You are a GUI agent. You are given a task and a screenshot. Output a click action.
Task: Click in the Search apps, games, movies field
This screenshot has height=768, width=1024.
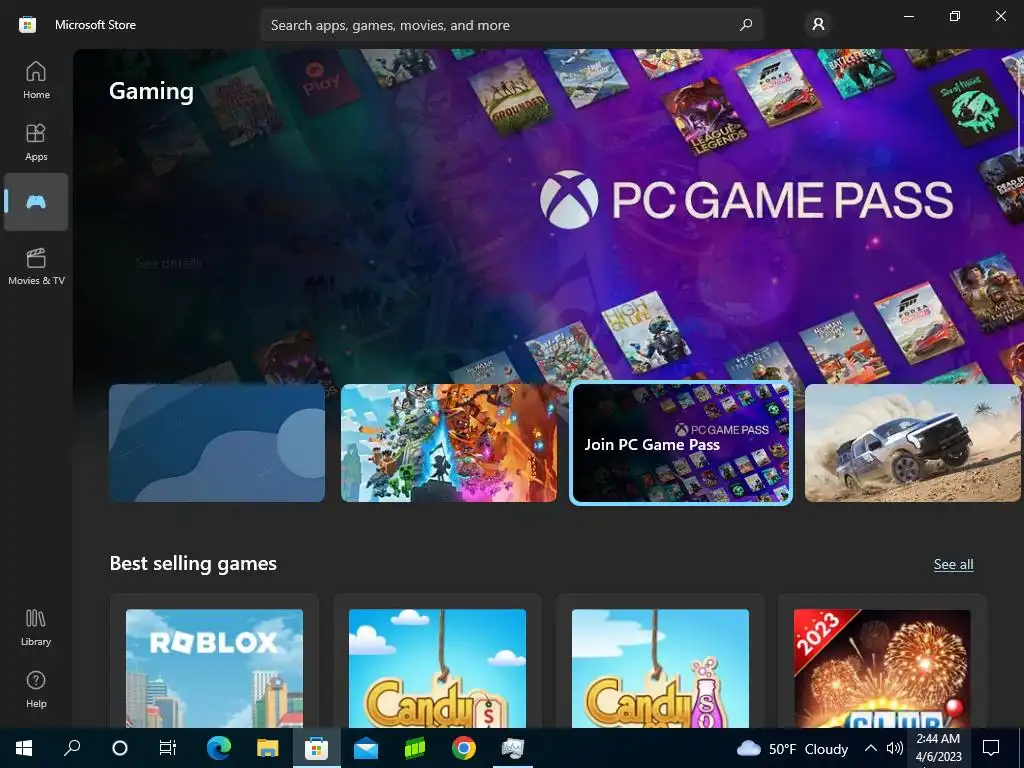511,25
